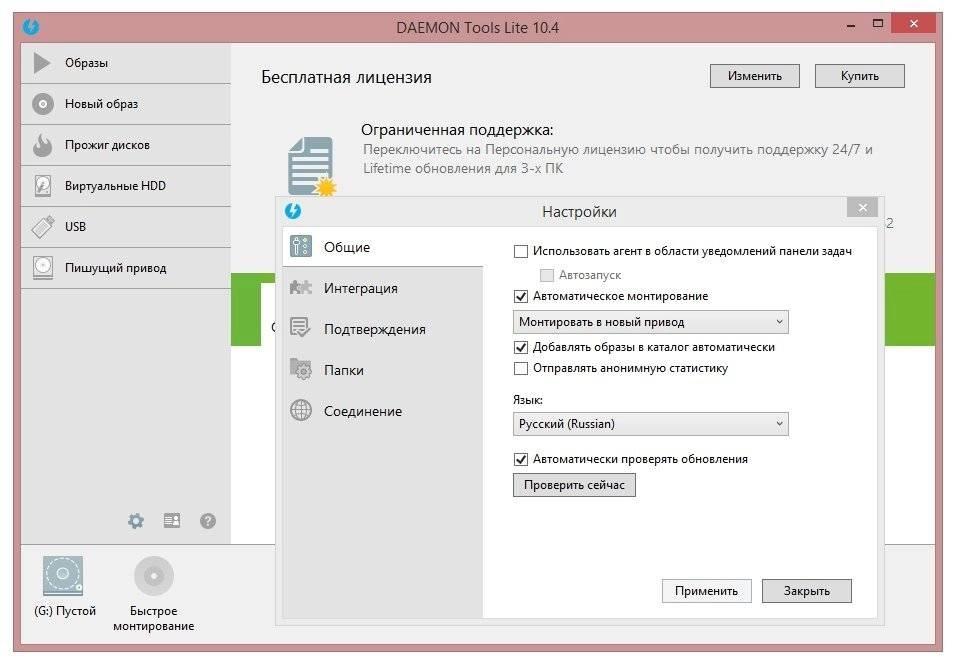Select the (G:) Пустой virtual drive icon
The height and width of the screenshot is (671, 960).
(x=63, y=575)
